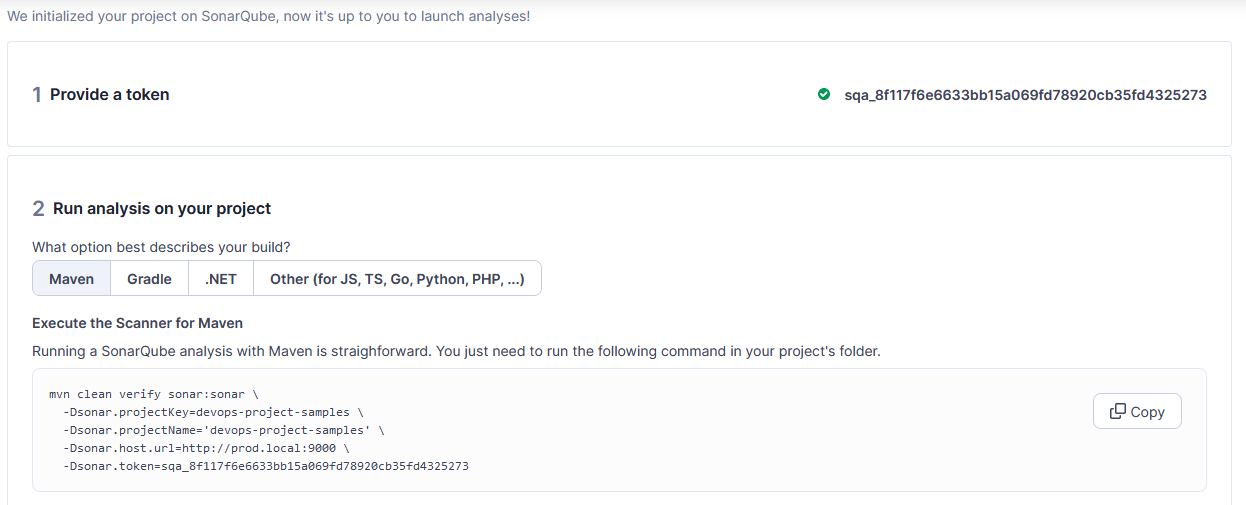
Task: Switch to the Gradle build option
Action: (150, 279)
